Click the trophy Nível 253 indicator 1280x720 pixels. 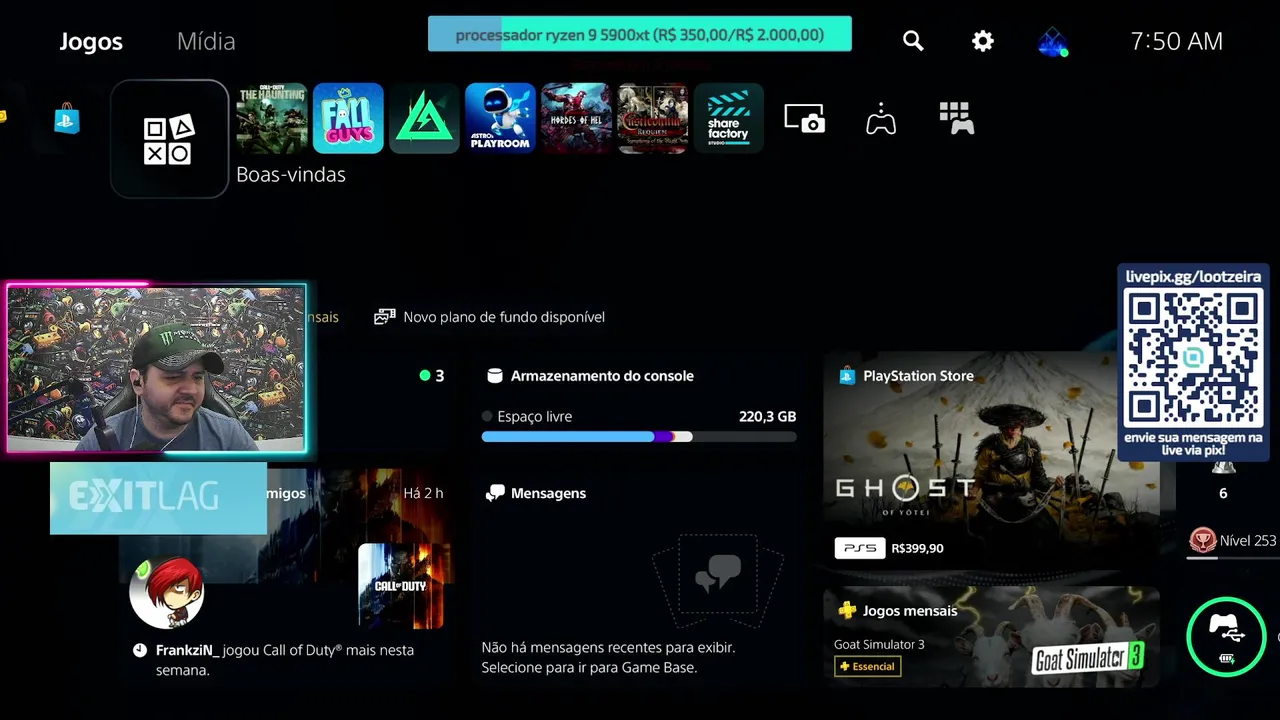[1233, 541]
